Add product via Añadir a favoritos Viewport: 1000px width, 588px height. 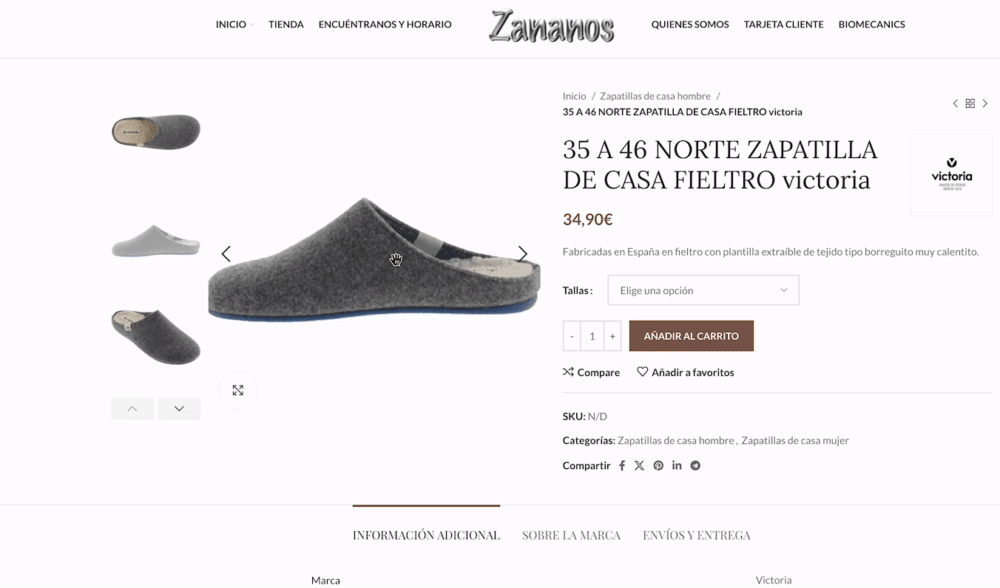[x=686, y=372]
